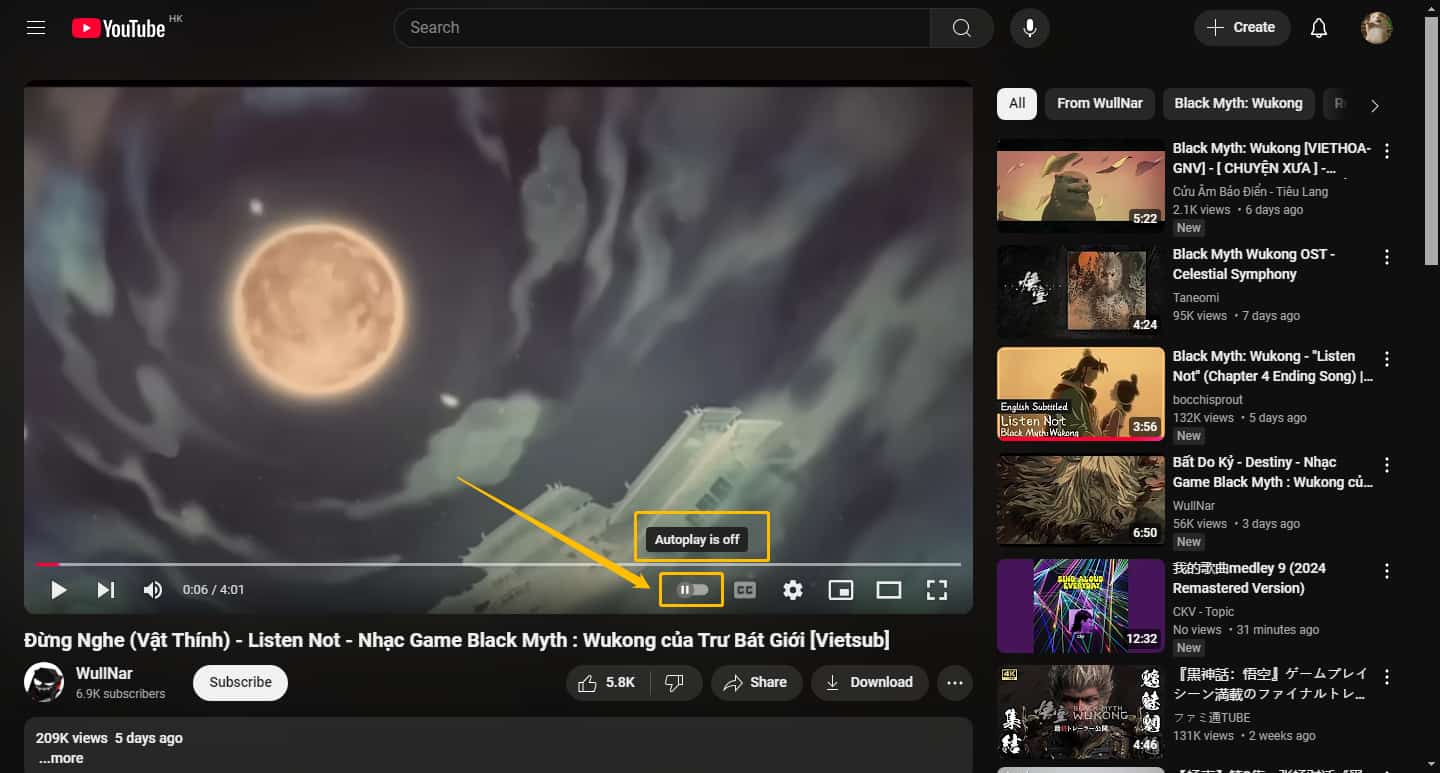
Task: Open WullNar channel name link
Action: point(104,674)
